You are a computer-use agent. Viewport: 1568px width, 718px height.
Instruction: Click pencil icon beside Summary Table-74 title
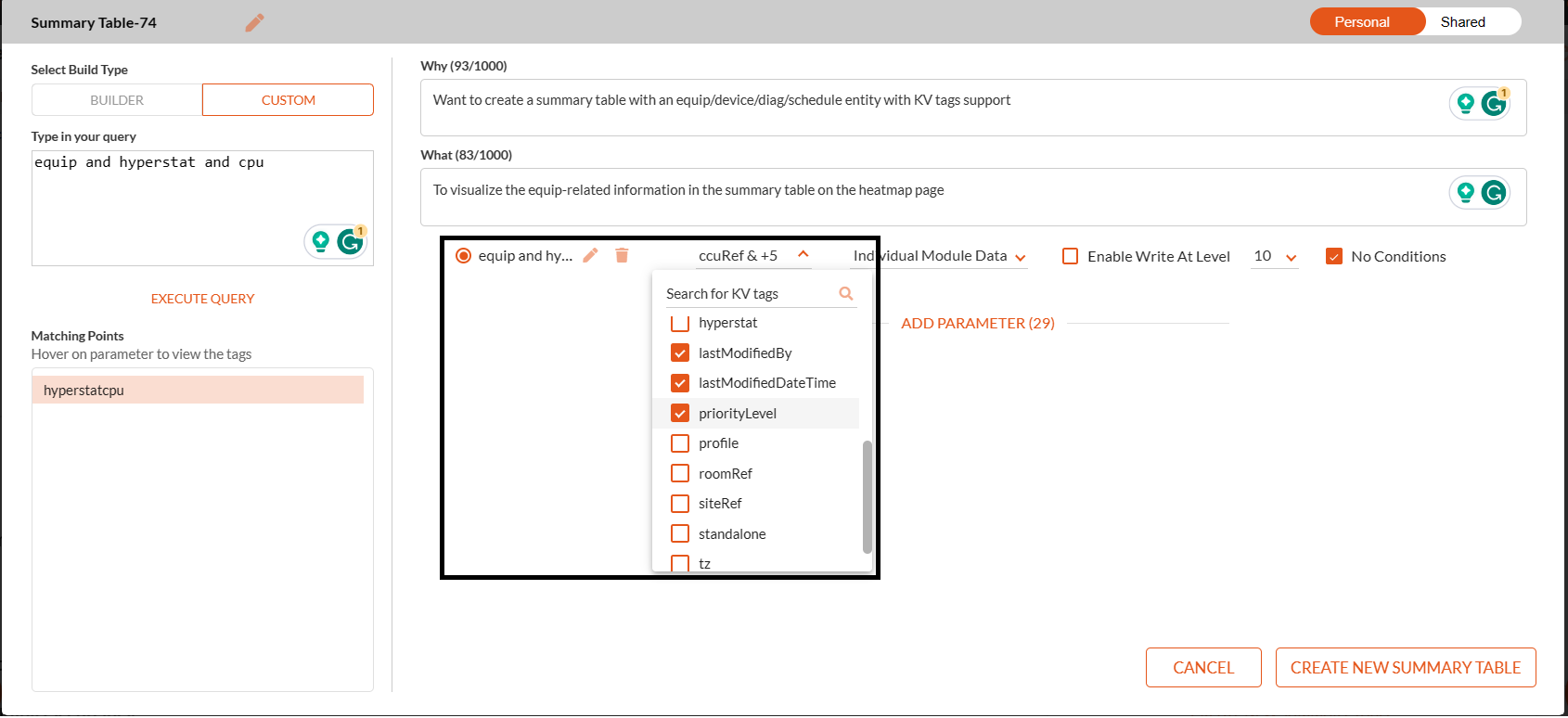[x=254, y=23]
